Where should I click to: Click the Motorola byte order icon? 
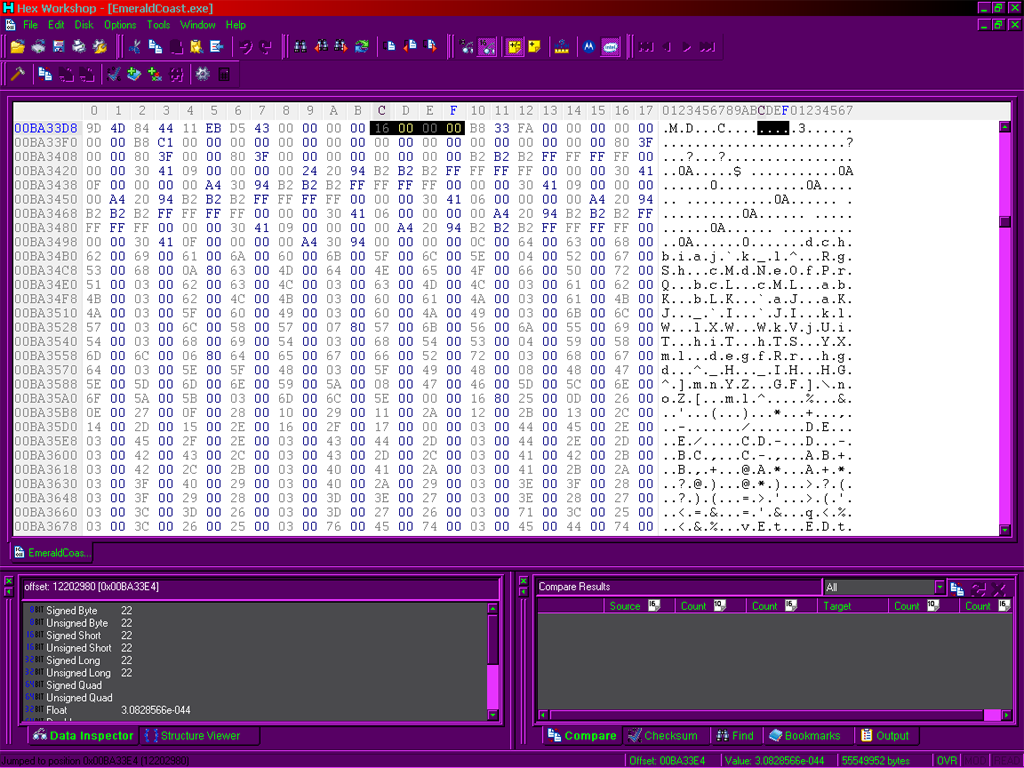(589, 47)
